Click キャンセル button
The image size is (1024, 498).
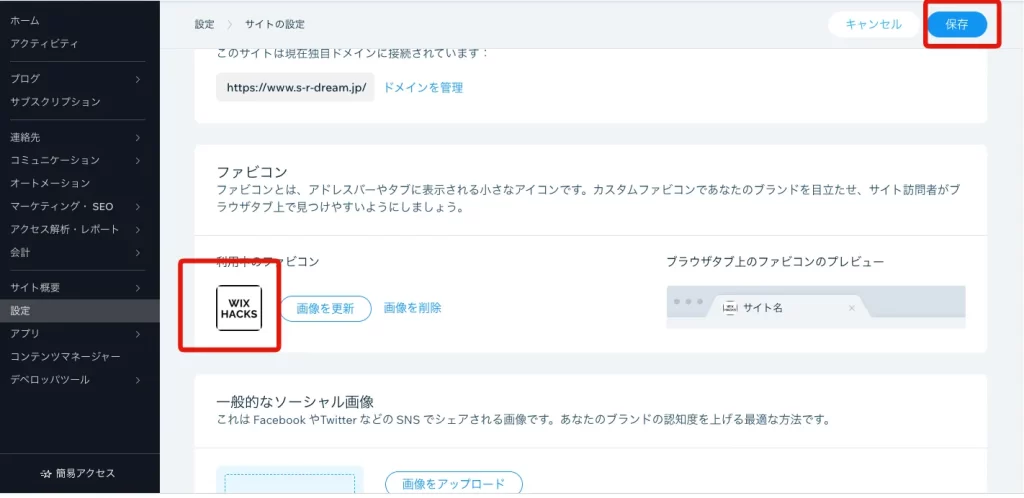pos(874,25)
